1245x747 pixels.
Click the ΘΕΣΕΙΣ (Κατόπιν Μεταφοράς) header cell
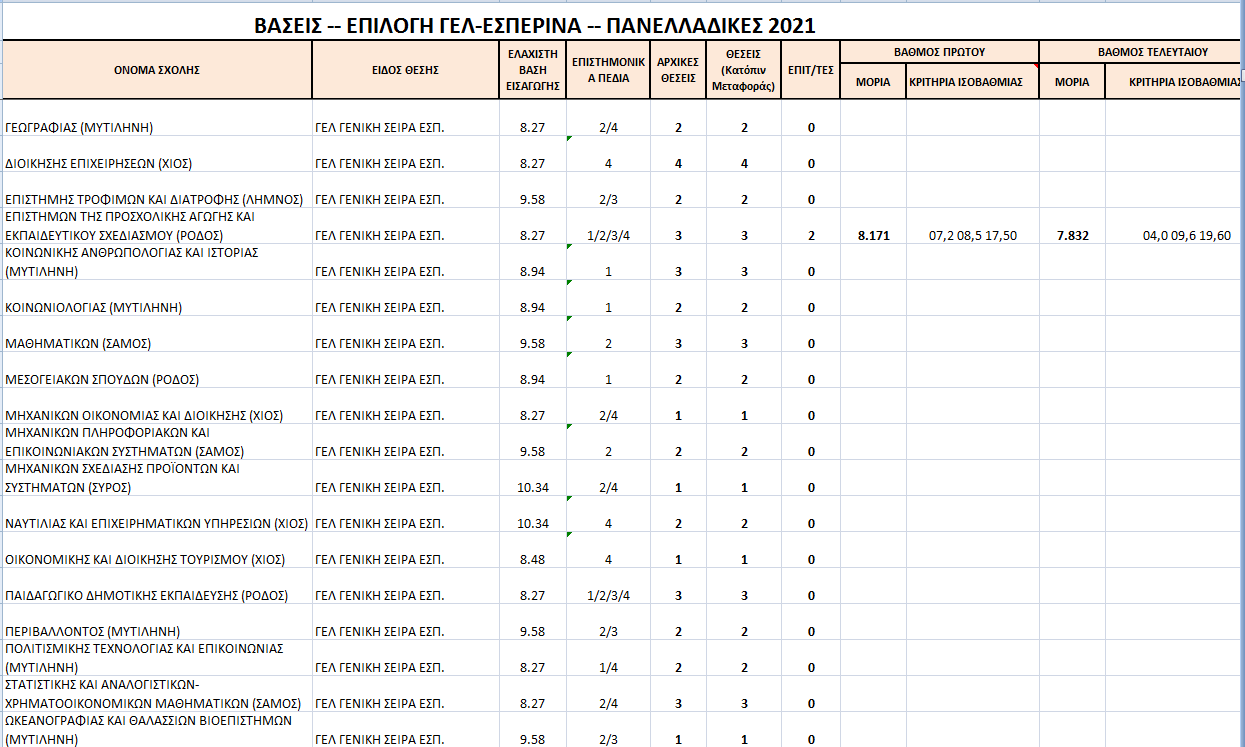point(744,70)
